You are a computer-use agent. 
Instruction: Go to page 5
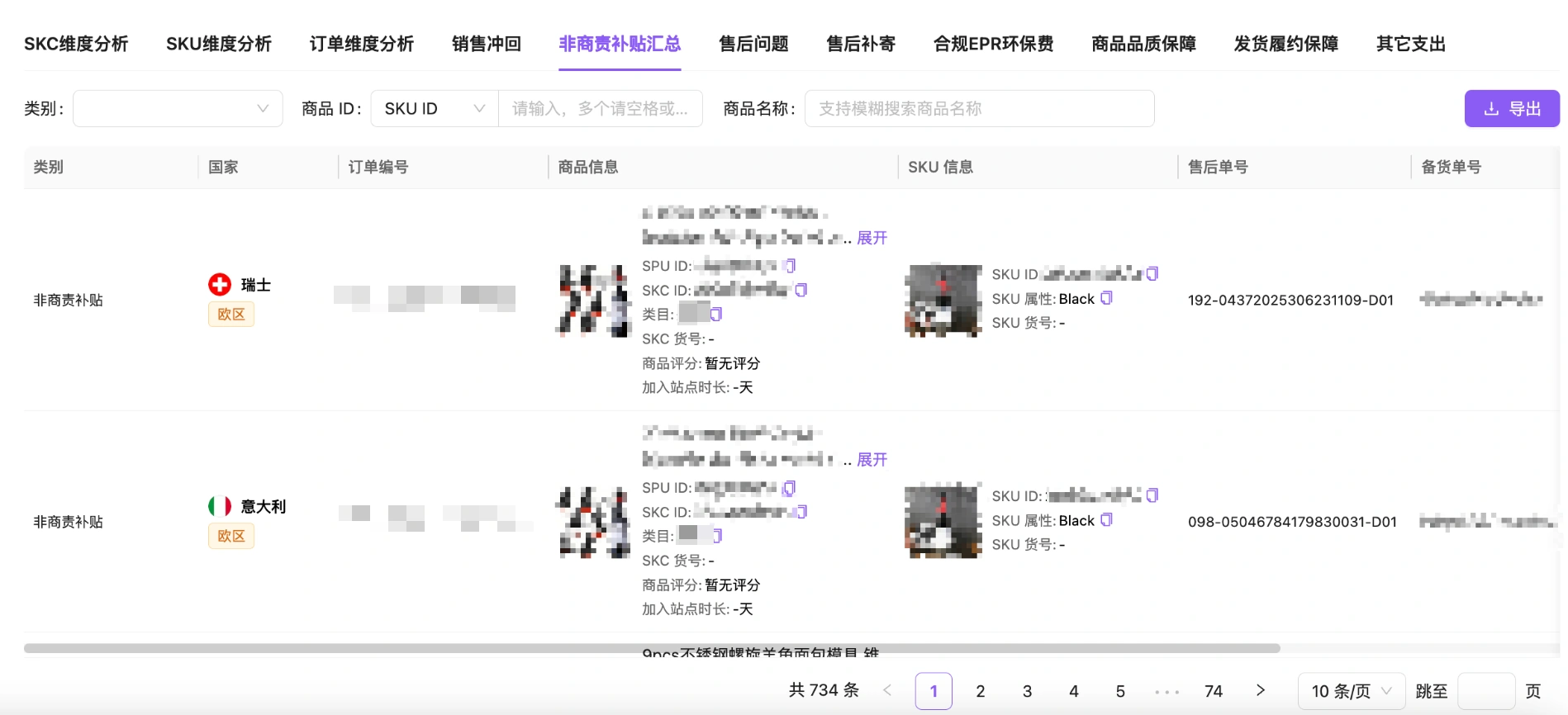(1120, 691)
